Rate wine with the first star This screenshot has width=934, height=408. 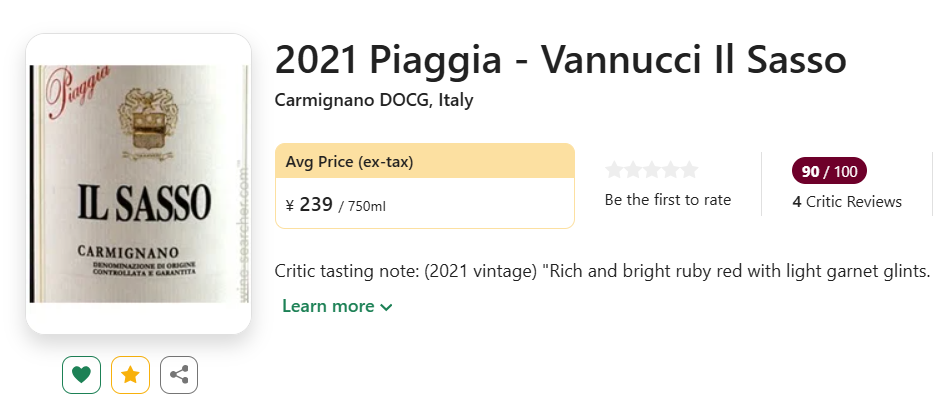click(614, 170)
